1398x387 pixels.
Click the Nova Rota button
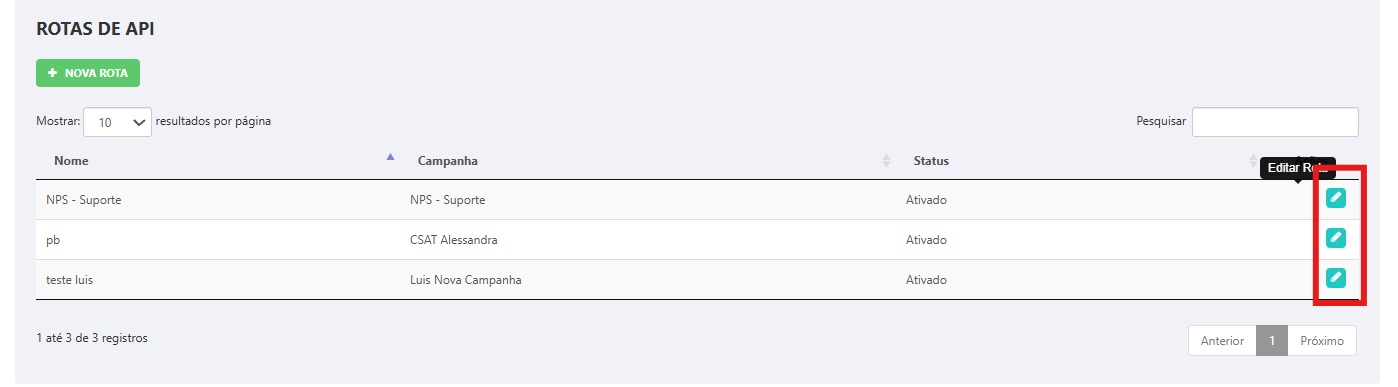pos(88,73)
